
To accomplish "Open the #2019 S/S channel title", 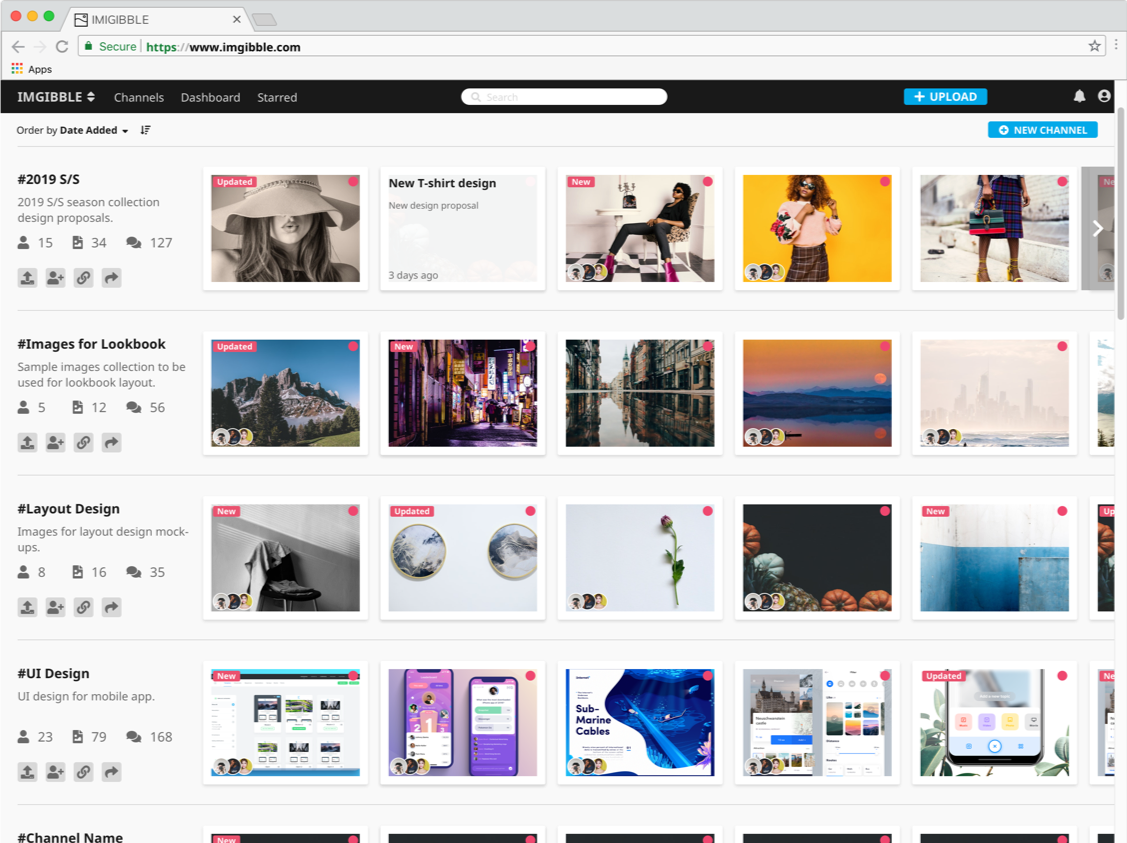I will (49, 180).
